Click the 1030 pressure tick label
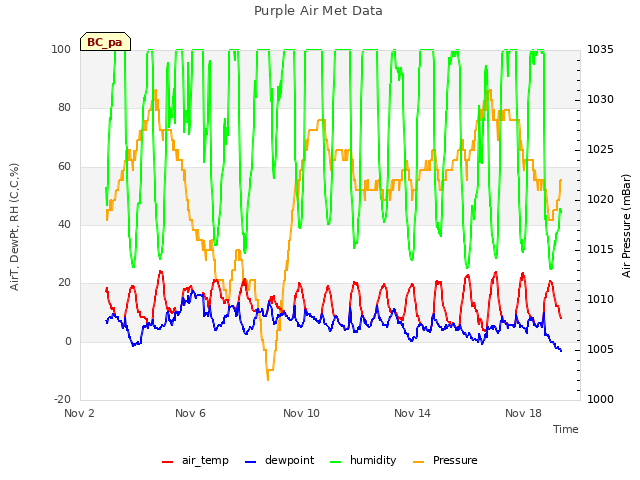 (600, 99)
